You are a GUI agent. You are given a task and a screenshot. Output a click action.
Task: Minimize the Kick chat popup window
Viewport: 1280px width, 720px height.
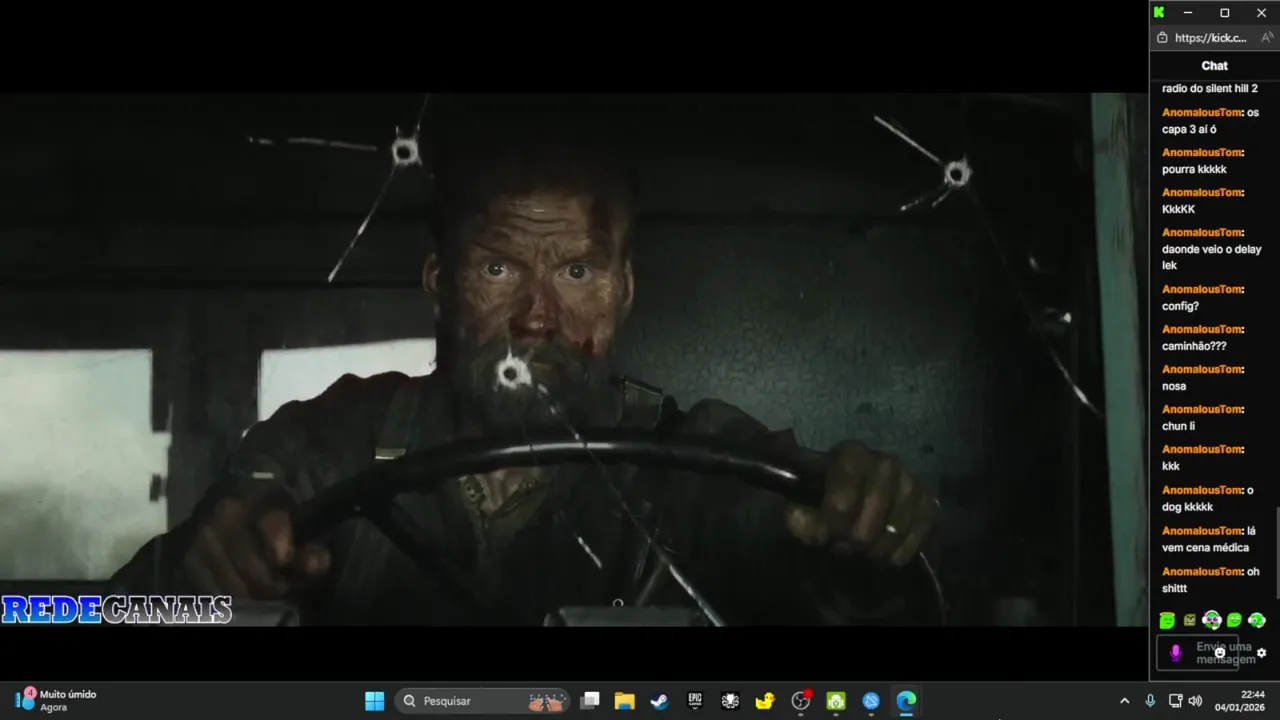coord(1188,13)
